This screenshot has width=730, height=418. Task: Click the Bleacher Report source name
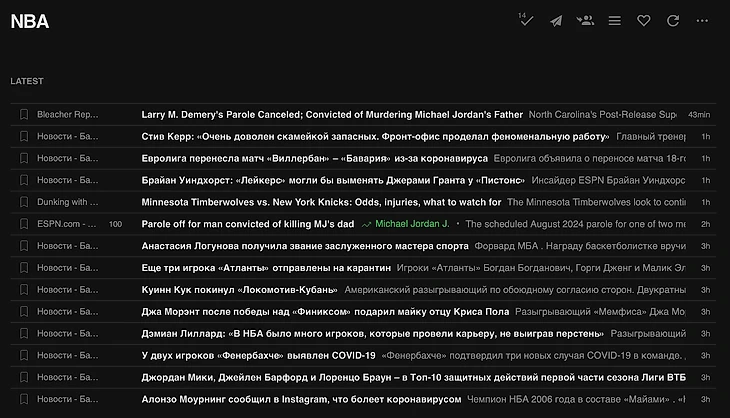coord(68,115)
